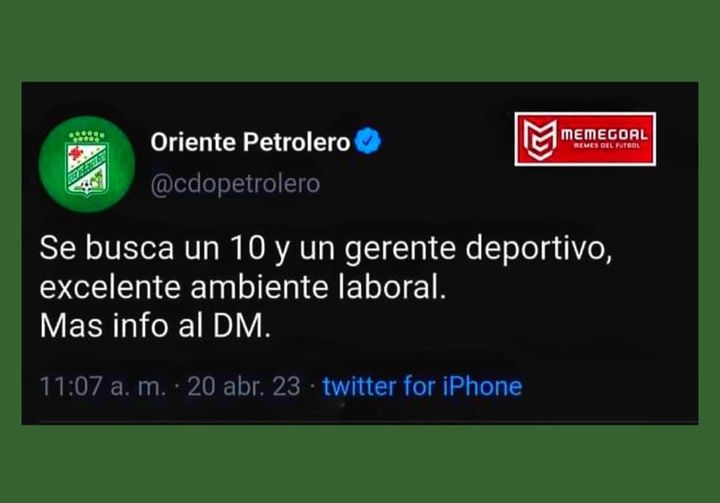The height and width of the screenshot is (503, 720).
Task: Open the Oriente Petrolero profile avatar
Action: pos(87,164)
